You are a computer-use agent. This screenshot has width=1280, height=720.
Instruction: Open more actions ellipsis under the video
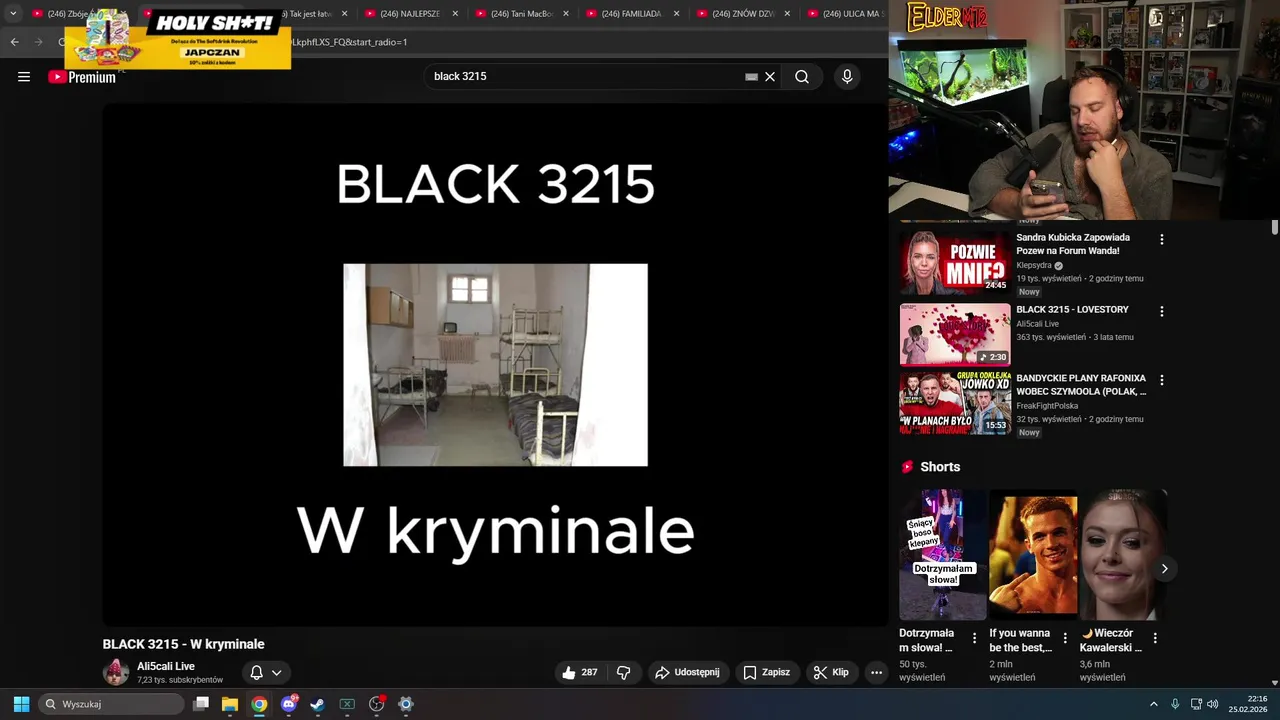876,673
